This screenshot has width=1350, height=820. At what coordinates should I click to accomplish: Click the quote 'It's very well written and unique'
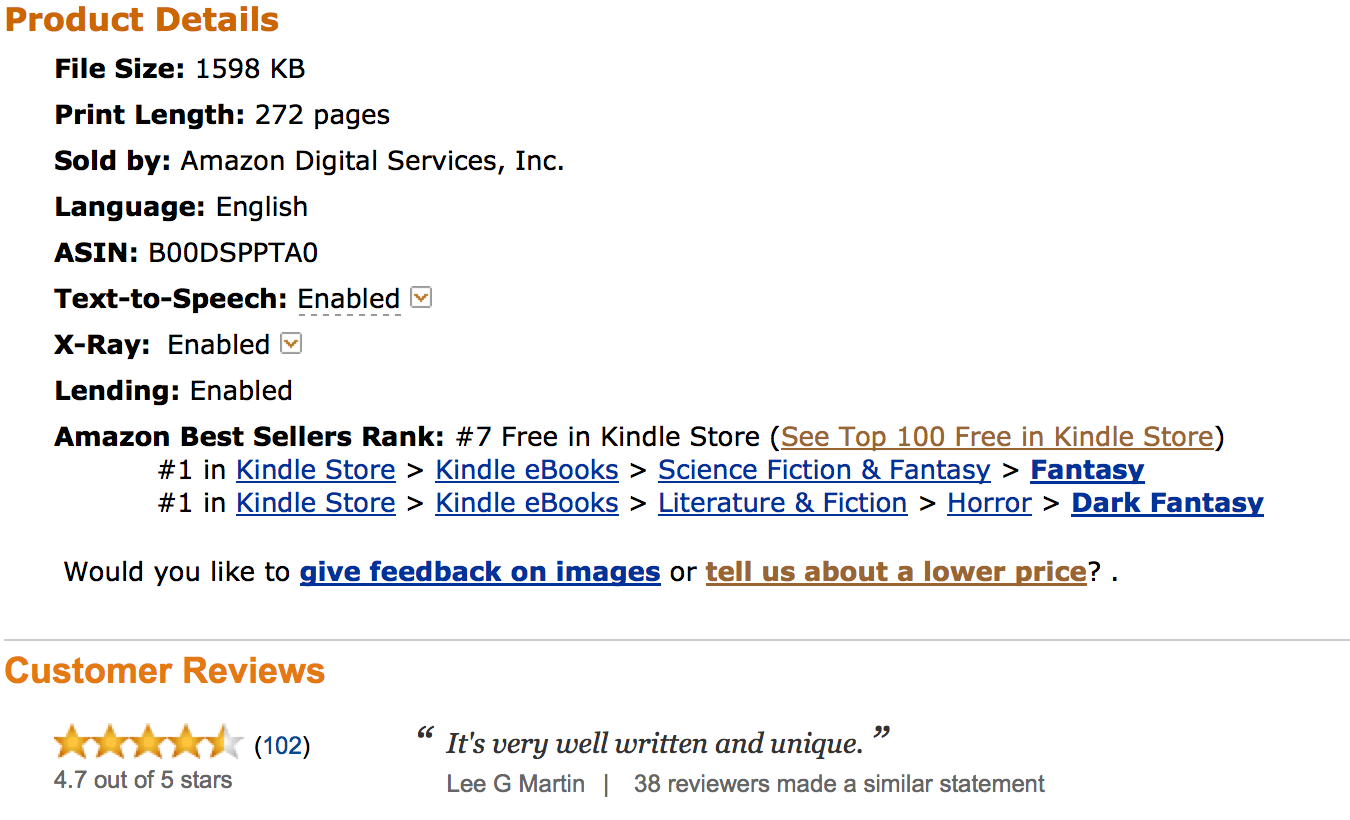click(x=654, y=744)
